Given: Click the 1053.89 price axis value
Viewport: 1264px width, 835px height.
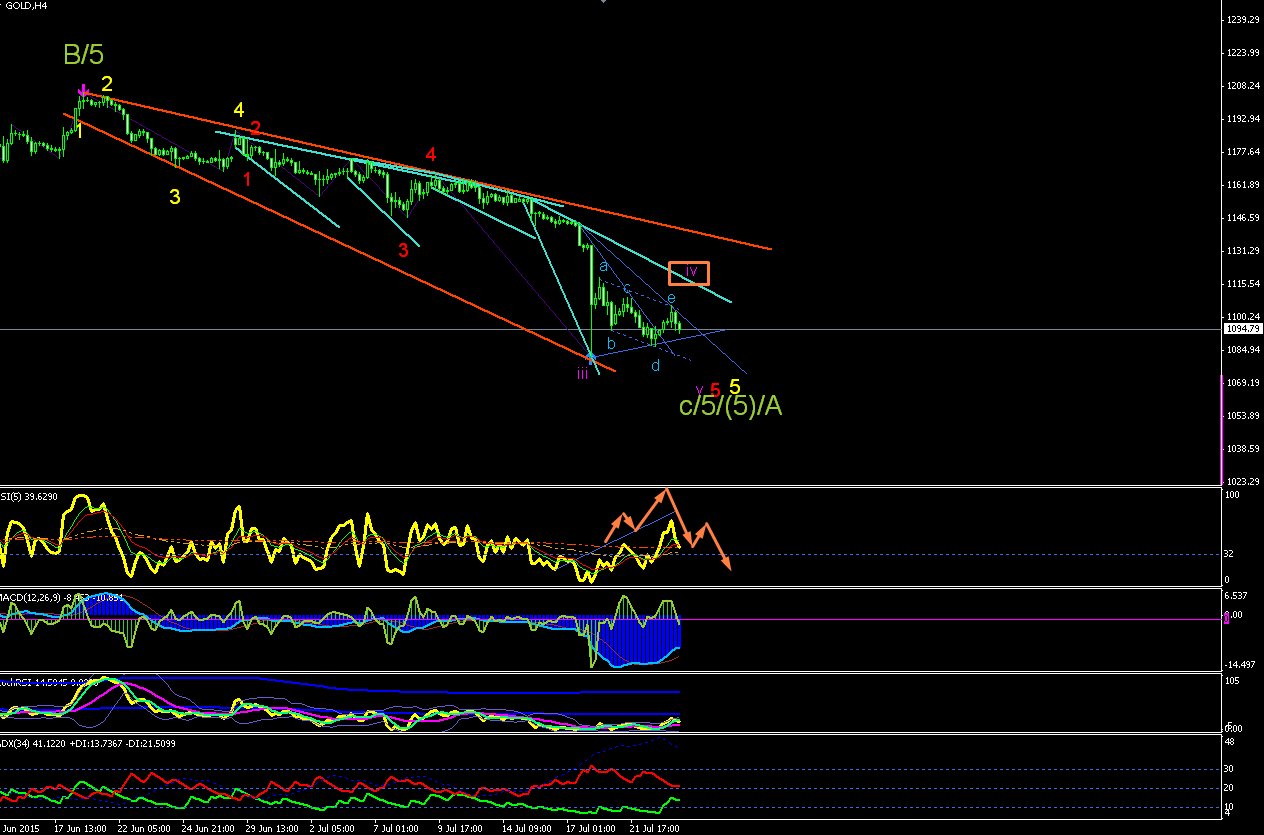Looking at the screenshot, I should tap(1245, 416).
